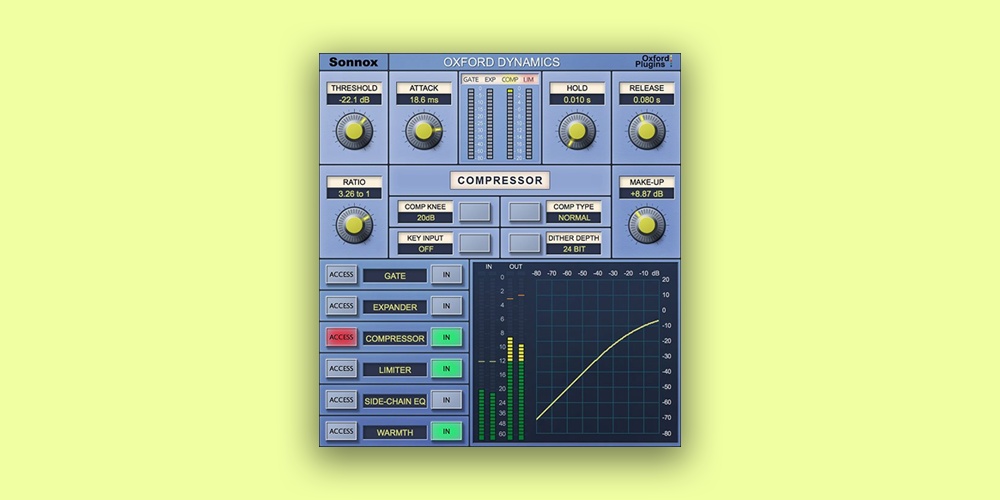1000x500 pixels.
Task: Click the Comp Knee selector button
Action: (x=475, y=212)
